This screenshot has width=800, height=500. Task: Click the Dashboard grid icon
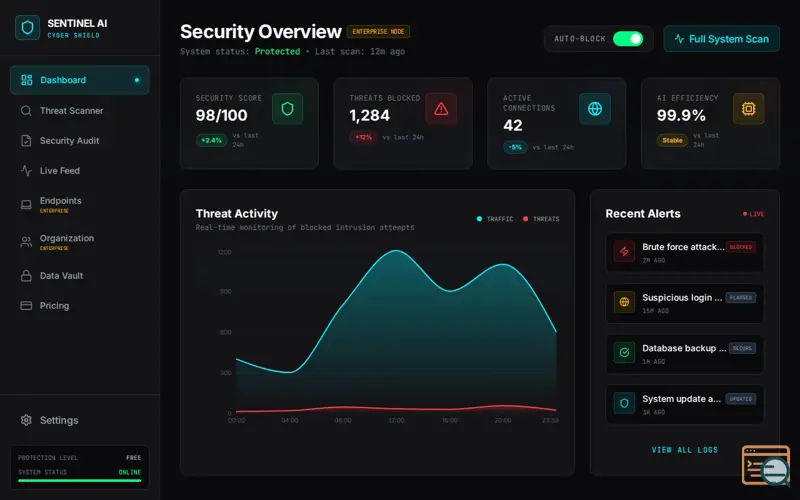tap(27, 80)
